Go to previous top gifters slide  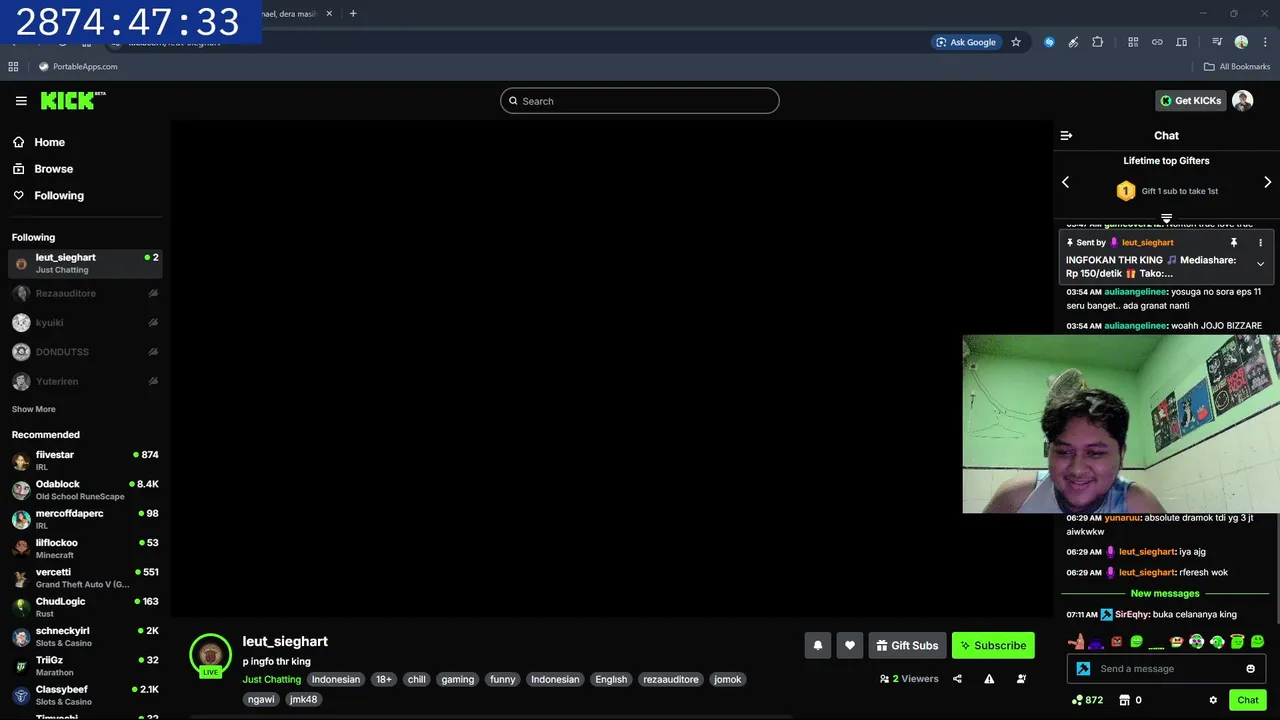[x=1065, y=182]
